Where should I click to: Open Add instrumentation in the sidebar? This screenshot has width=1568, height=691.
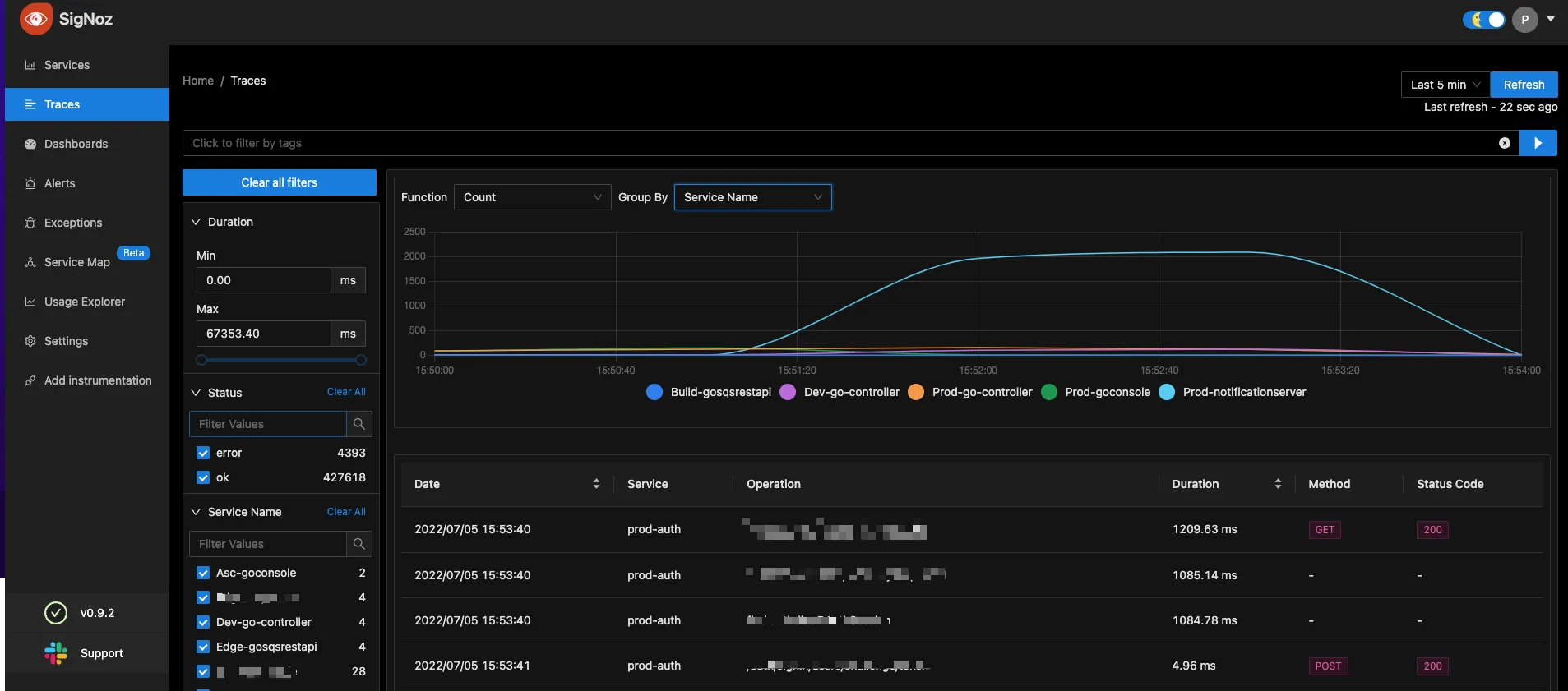(87, 380)
